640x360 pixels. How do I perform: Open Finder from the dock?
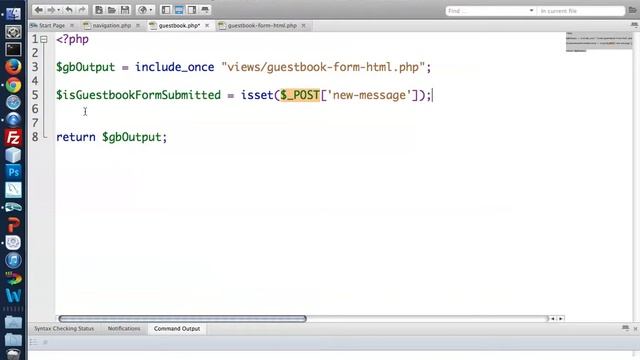point(13,13)
